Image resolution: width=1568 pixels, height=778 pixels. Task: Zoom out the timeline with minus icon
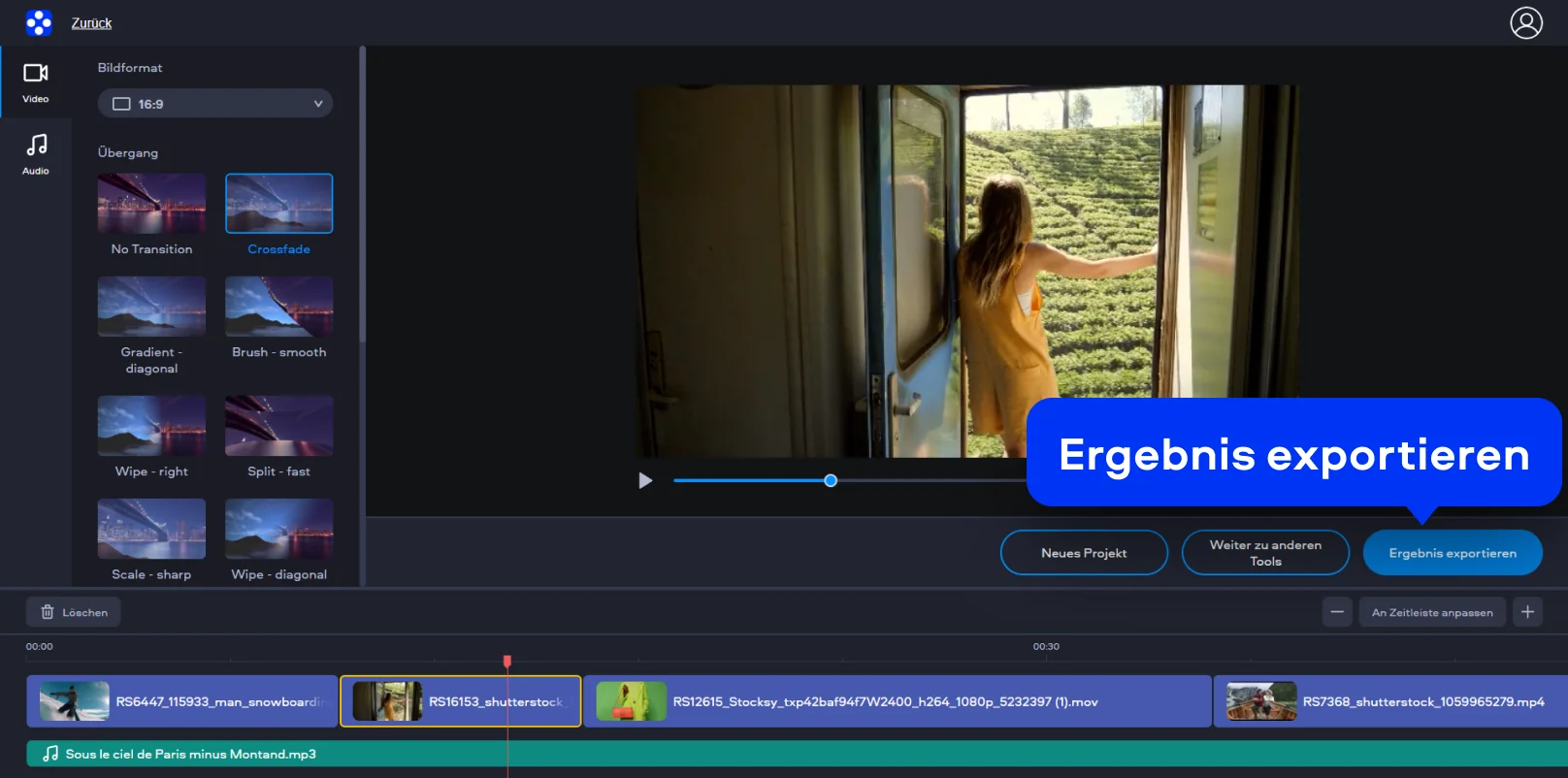[1336, 612]
